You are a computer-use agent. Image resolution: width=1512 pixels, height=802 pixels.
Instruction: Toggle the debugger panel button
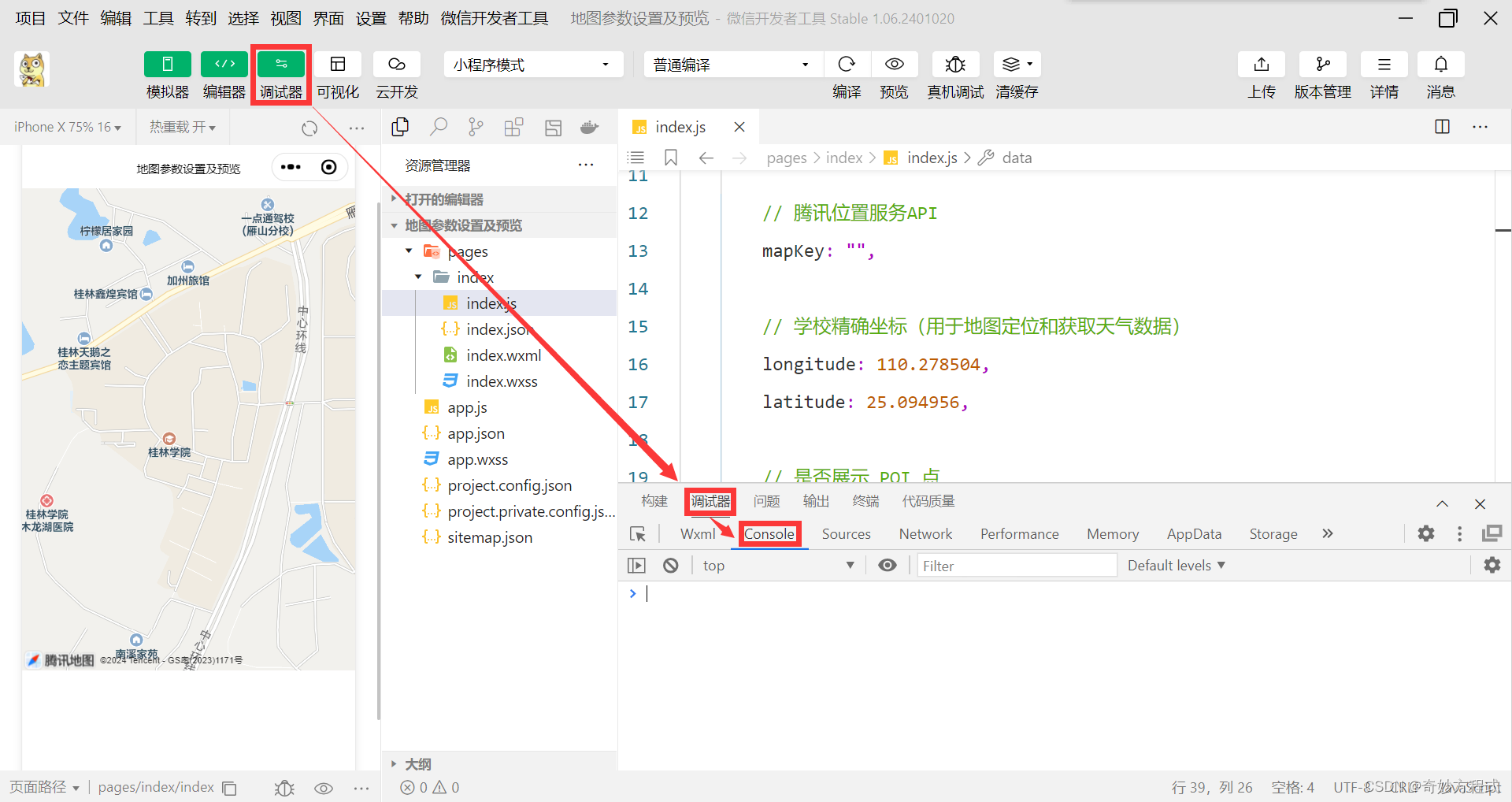281,64
